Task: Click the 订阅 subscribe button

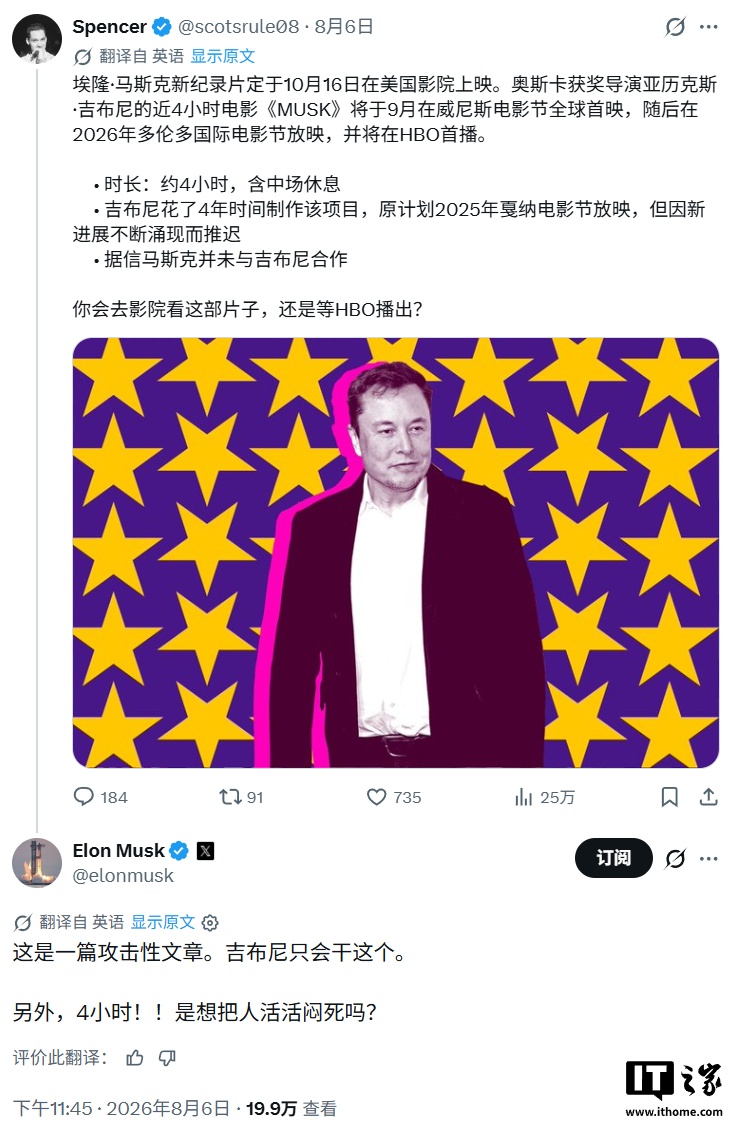Action: [613, 857]
